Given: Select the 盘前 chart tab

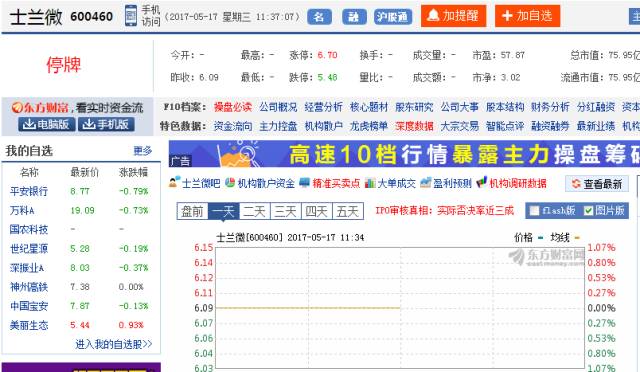Looking at the screenshot, I should 193,212.
